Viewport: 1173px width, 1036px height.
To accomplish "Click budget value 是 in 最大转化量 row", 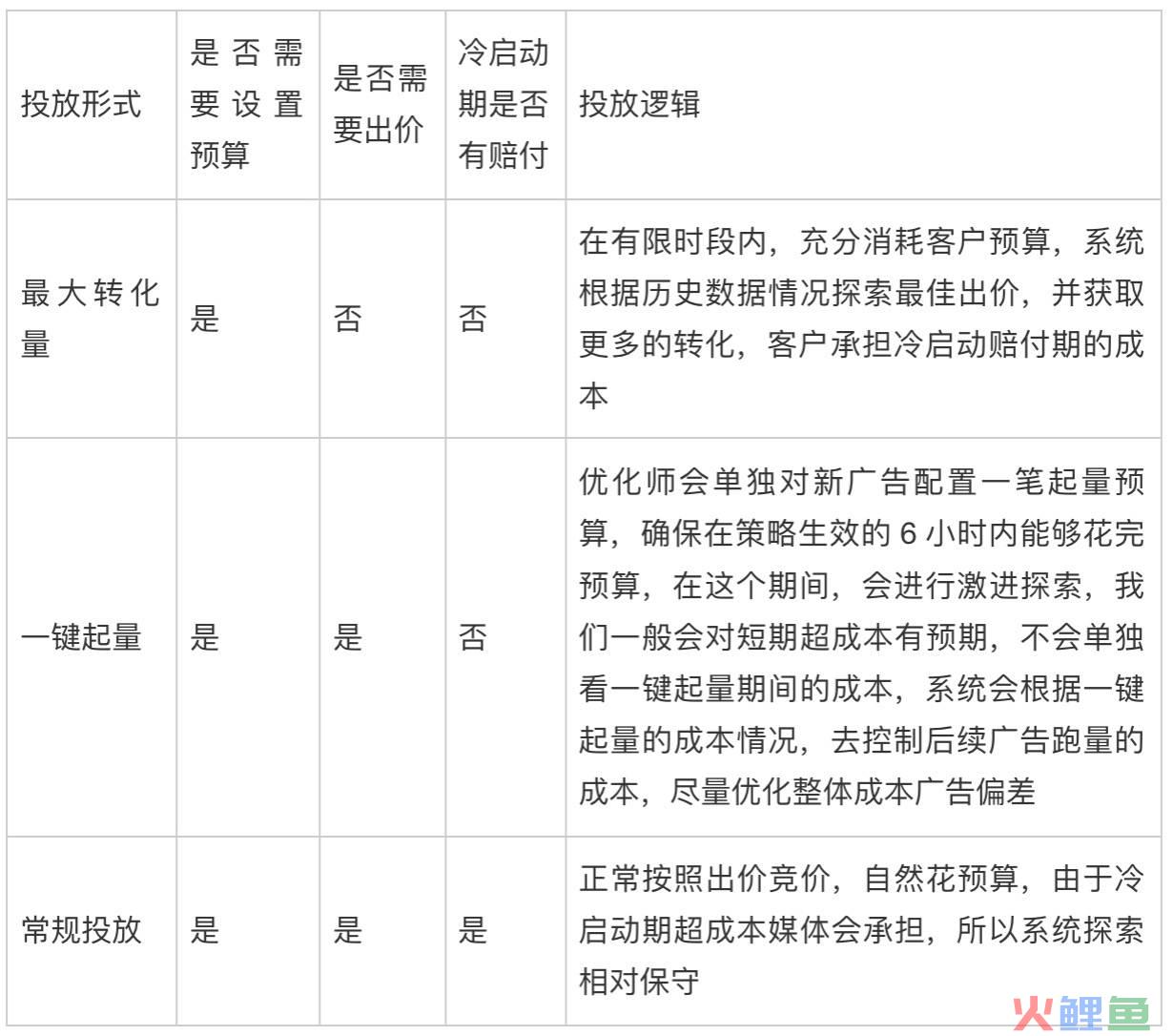I will point(204,319).
